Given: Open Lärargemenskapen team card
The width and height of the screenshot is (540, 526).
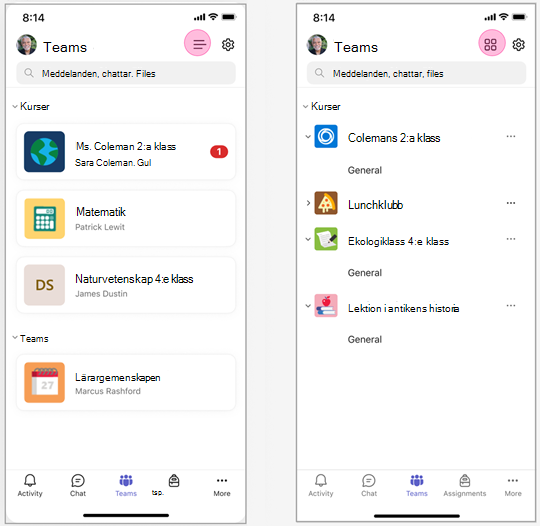Looking at the screenshot, I should coord(126,382).
